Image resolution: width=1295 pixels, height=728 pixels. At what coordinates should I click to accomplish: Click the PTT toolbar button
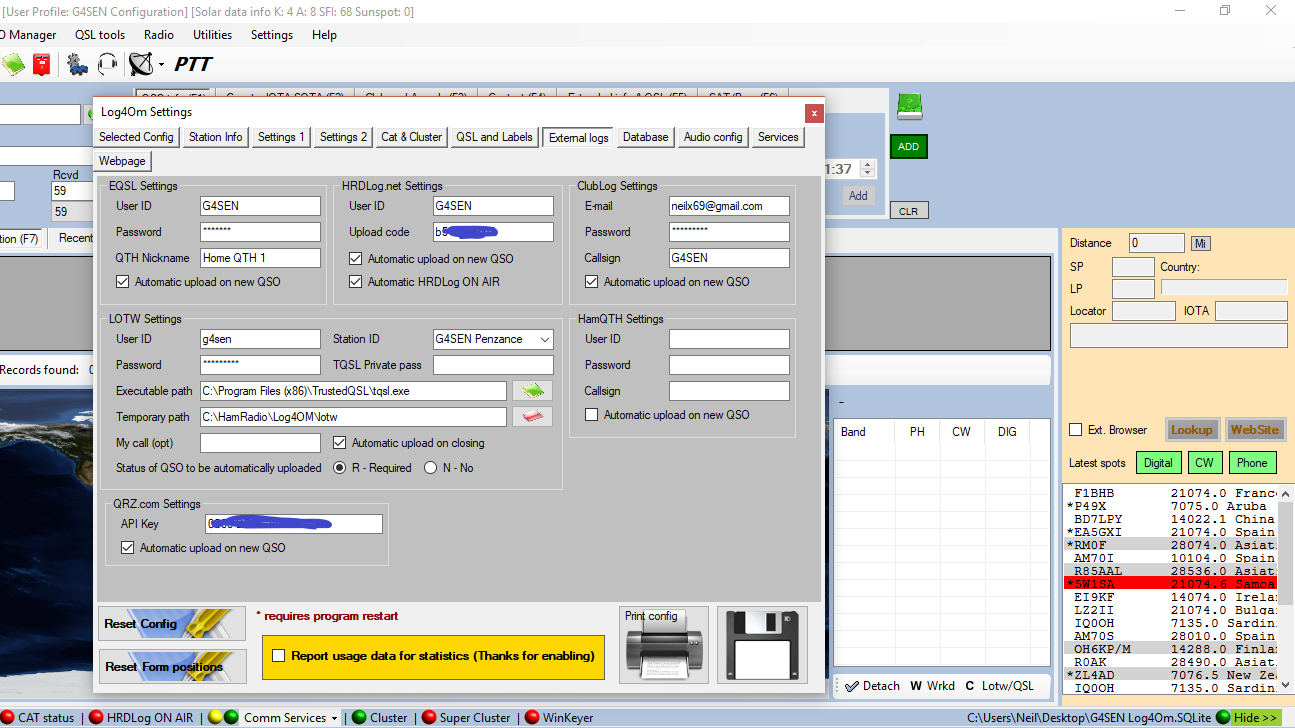[193, 65]
